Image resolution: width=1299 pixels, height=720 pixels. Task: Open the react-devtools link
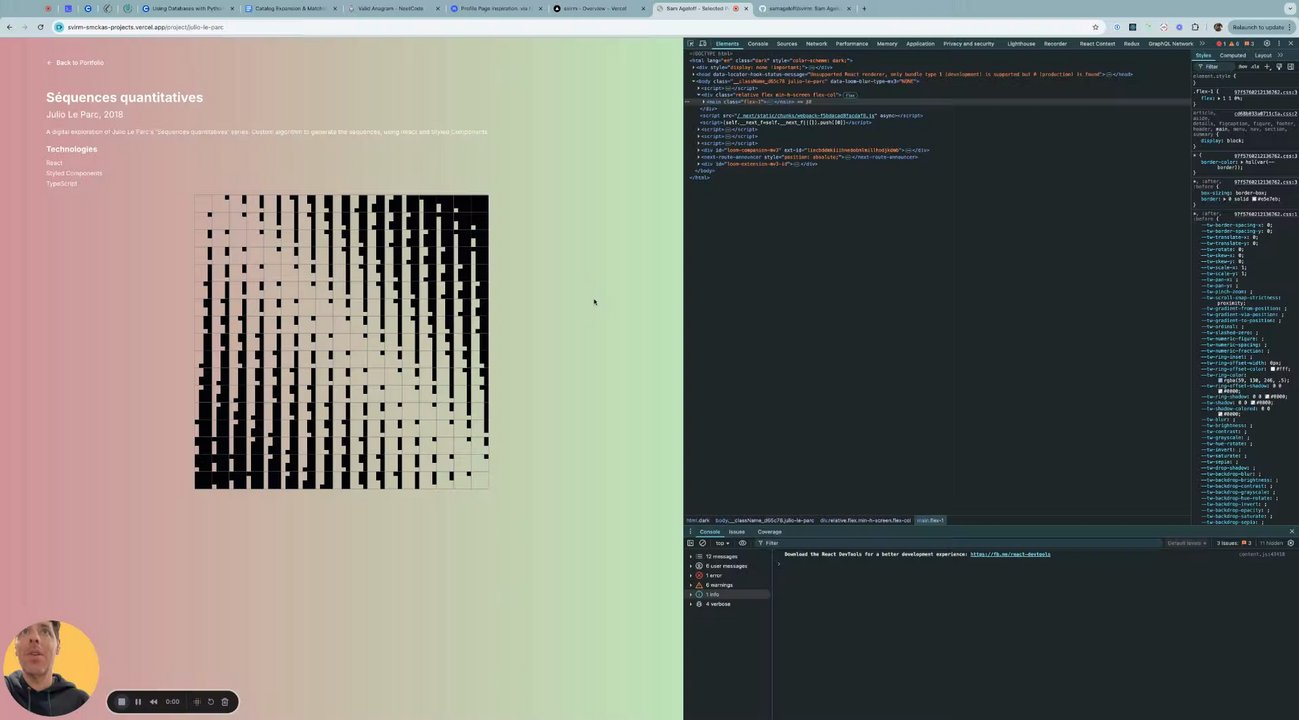(x=1010, y=554)
